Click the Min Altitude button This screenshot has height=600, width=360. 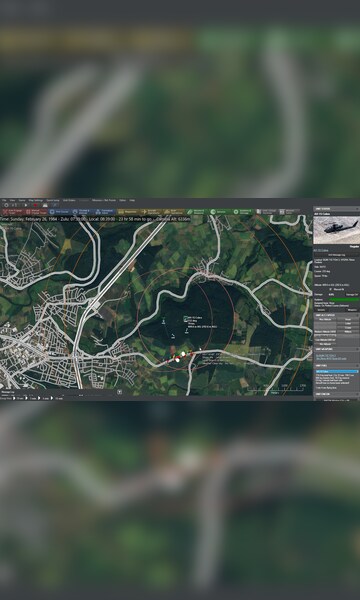pos(325,344)
